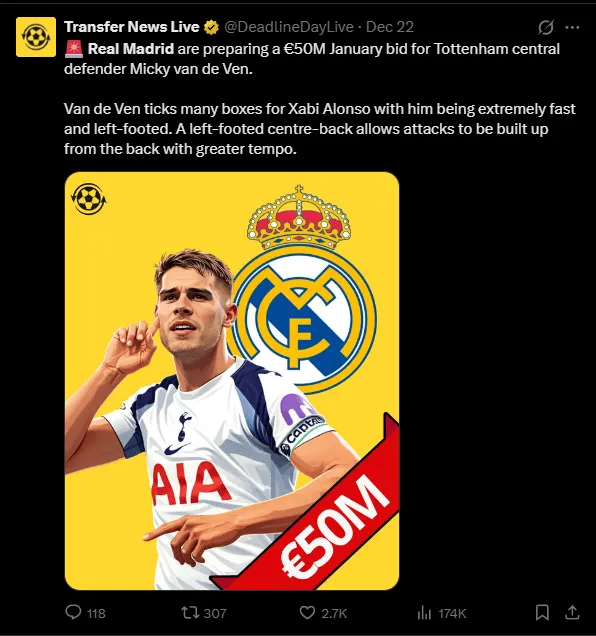Image resolution: width=596 pixels, height=636 pixels.
Task: Click the 2.7K likes count
Action: coord(334,613)
